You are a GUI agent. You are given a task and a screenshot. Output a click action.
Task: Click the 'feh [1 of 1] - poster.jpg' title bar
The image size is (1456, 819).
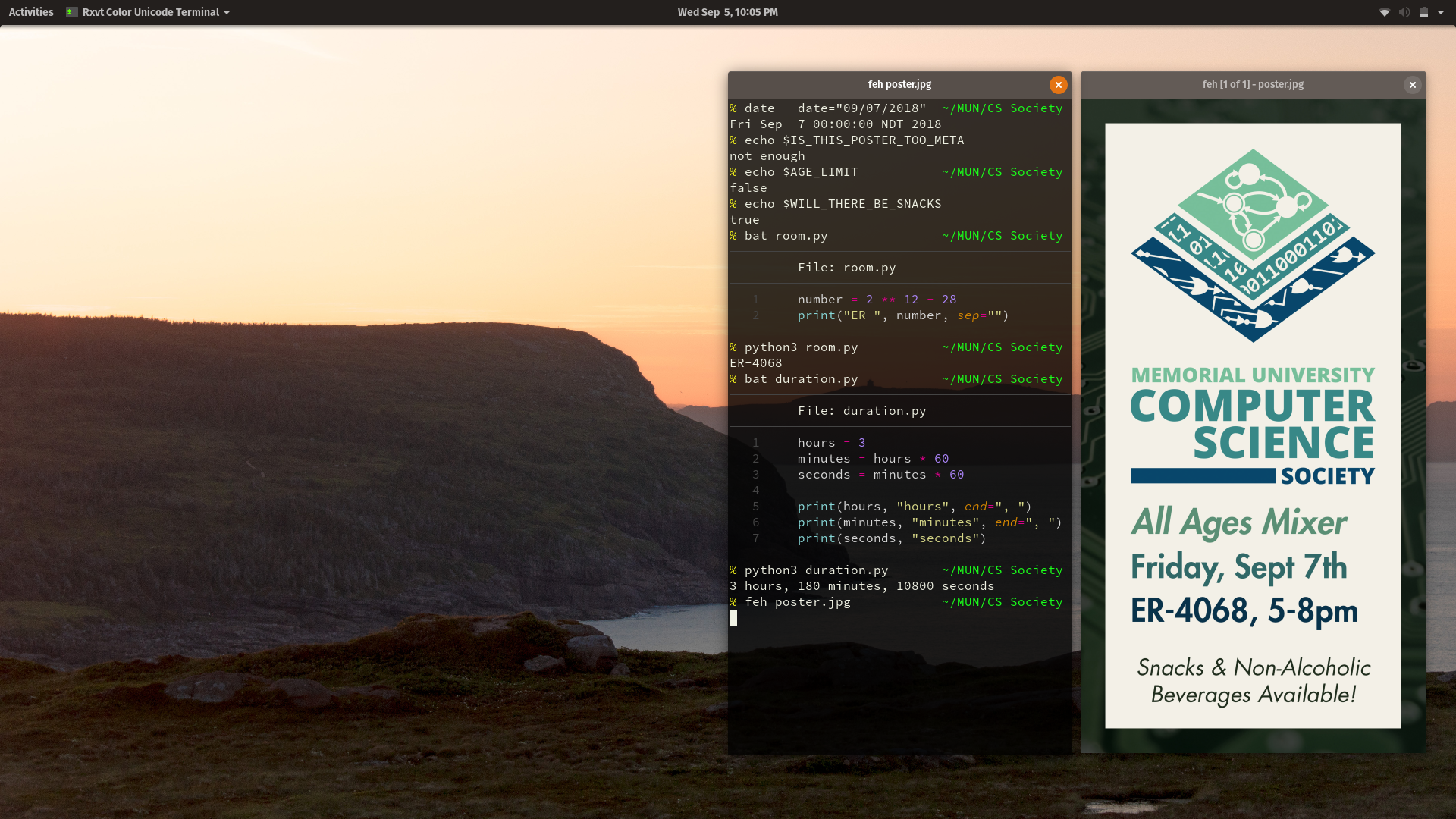point(1253,84)
